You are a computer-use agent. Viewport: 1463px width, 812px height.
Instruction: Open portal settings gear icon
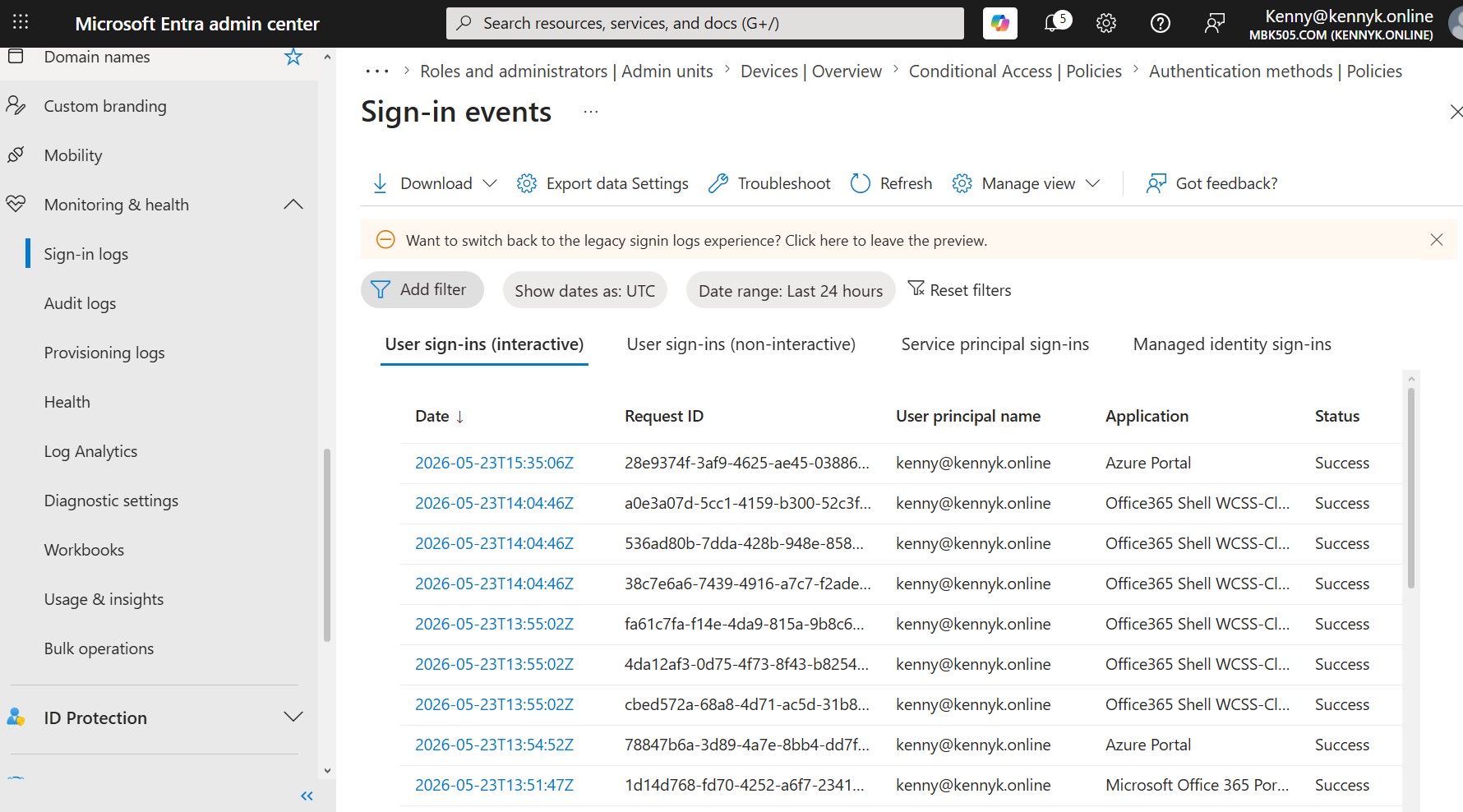pos(1106,23)
